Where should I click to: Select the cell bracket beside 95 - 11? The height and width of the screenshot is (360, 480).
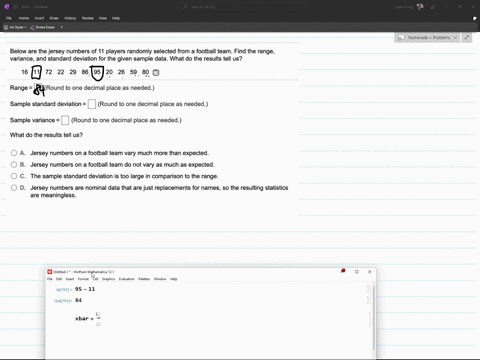pyautogui.click(x=368, y=289)
